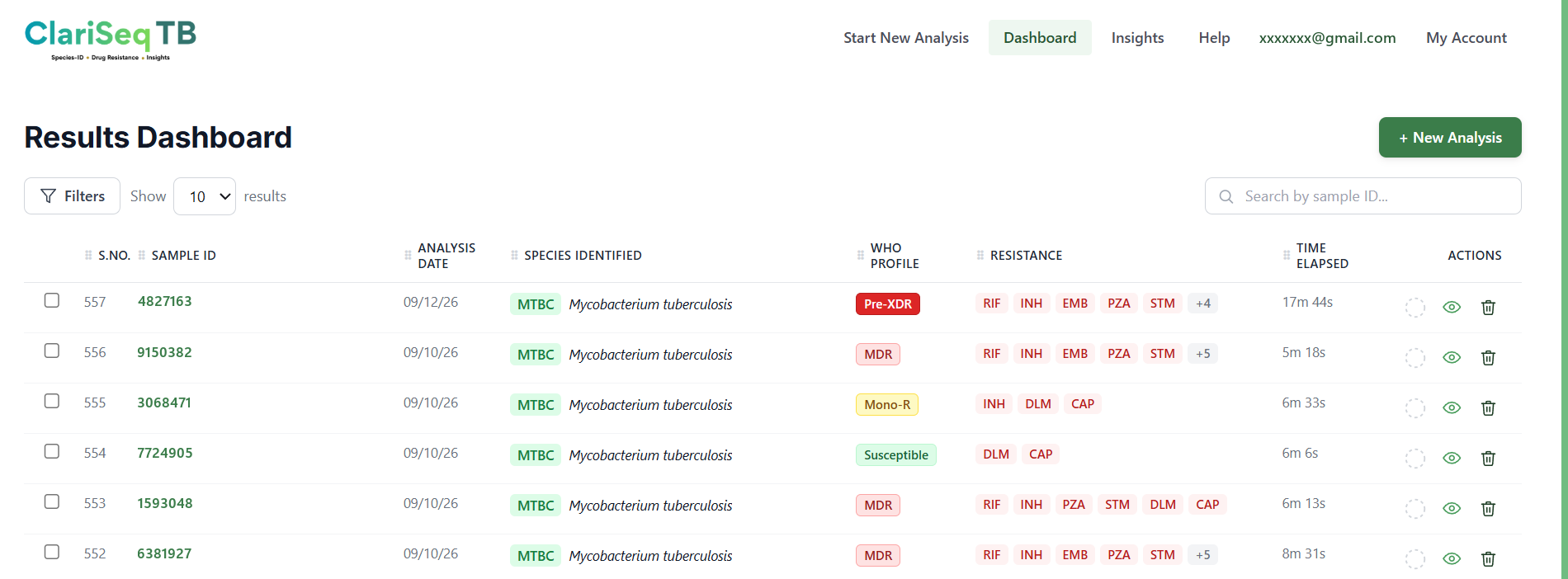
Task: Click drag handle beside SAMPLE ID header
Action: pos(142,255)
